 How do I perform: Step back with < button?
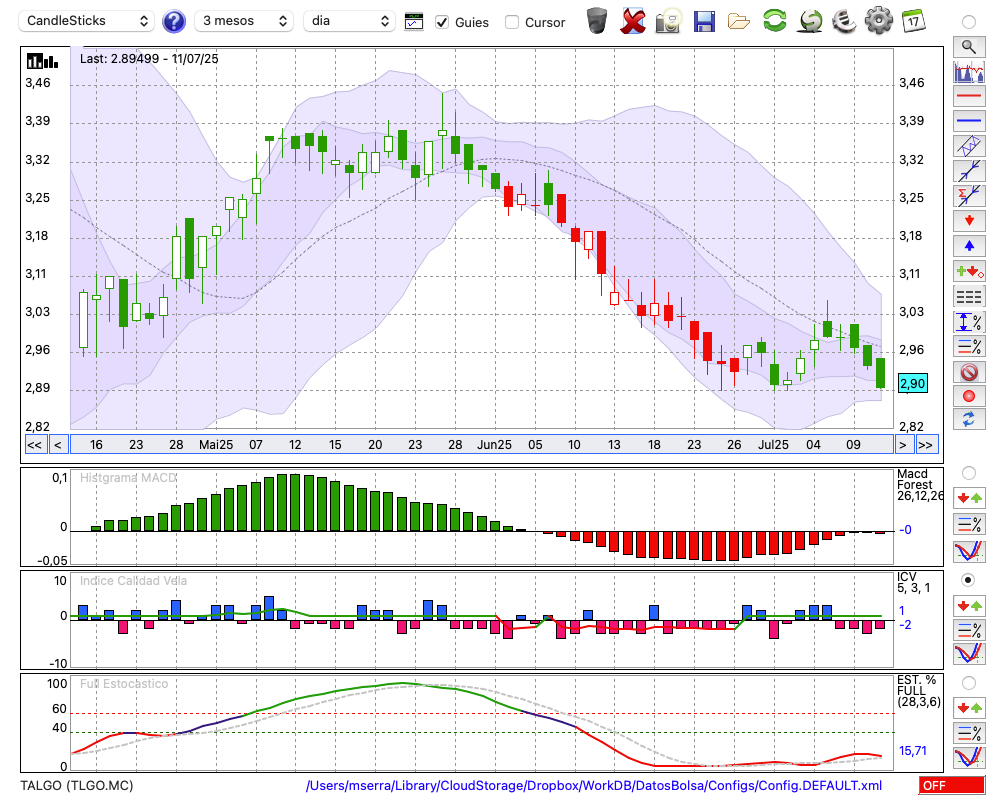(57, 445)
